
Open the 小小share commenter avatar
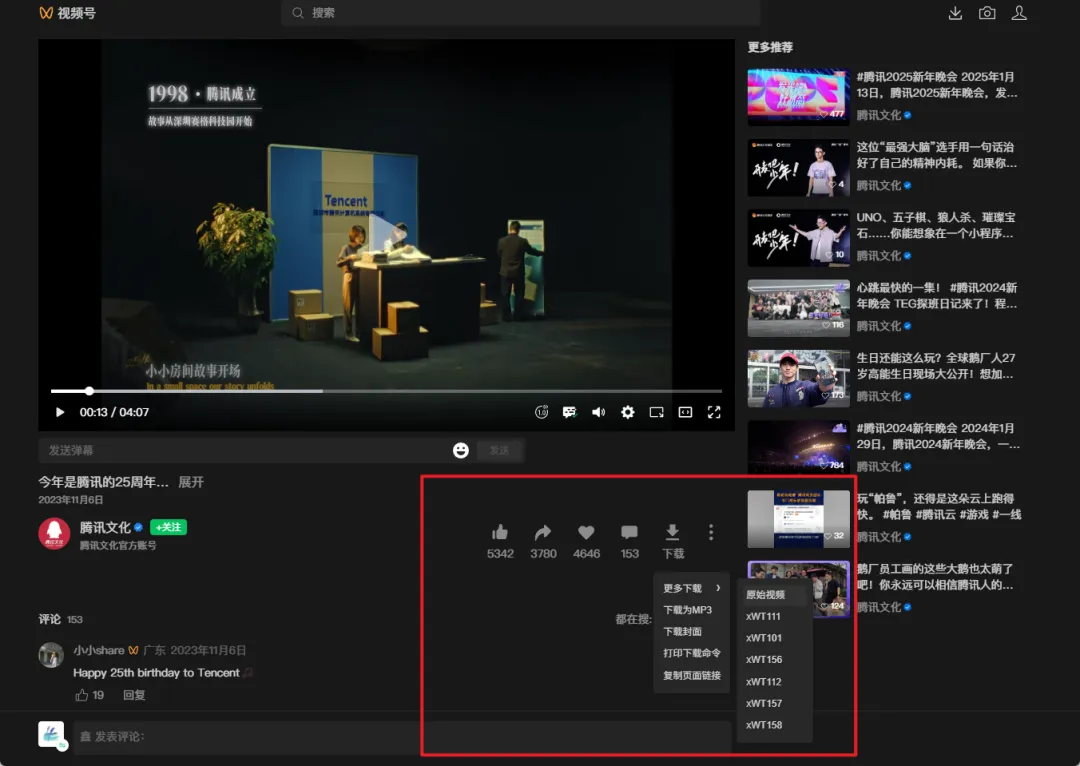pyautogui.click(x=51, y=655)
